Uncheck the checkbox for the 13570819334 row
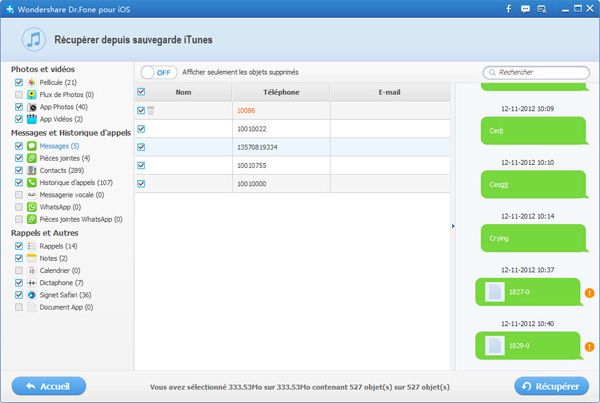 pyautogui.click(x=141, y=147)
